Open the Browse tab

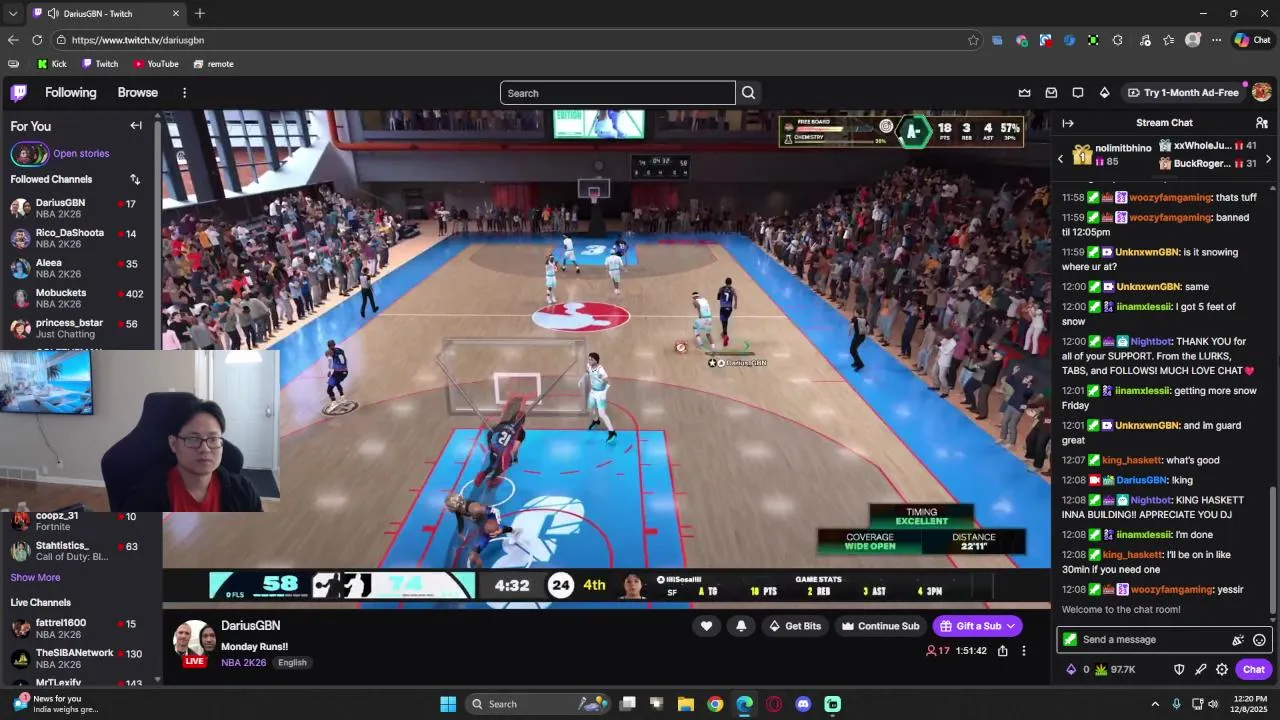(138, 93)
